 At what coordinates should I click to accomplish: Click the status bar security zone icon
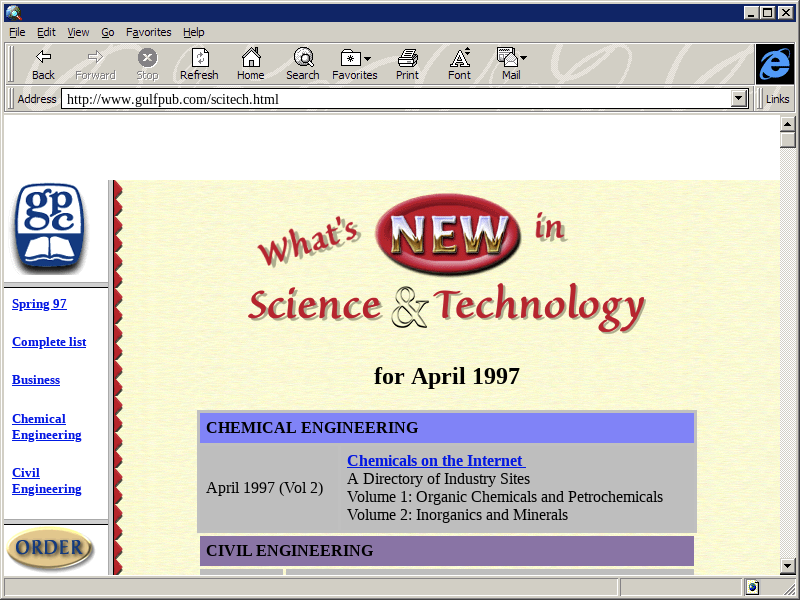(752, 587)
